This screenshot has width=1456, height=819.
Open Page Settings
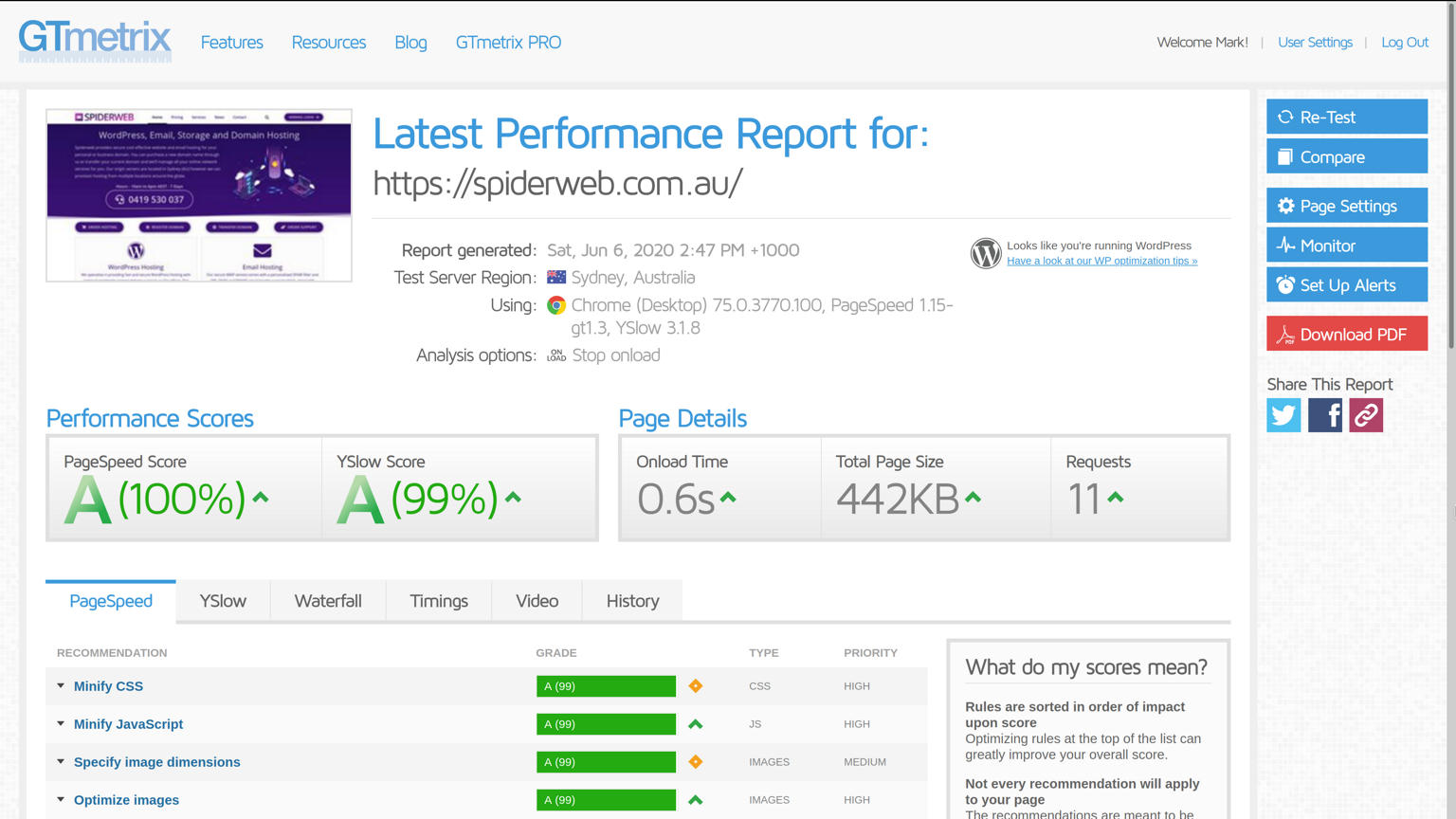coord(1347,206)
